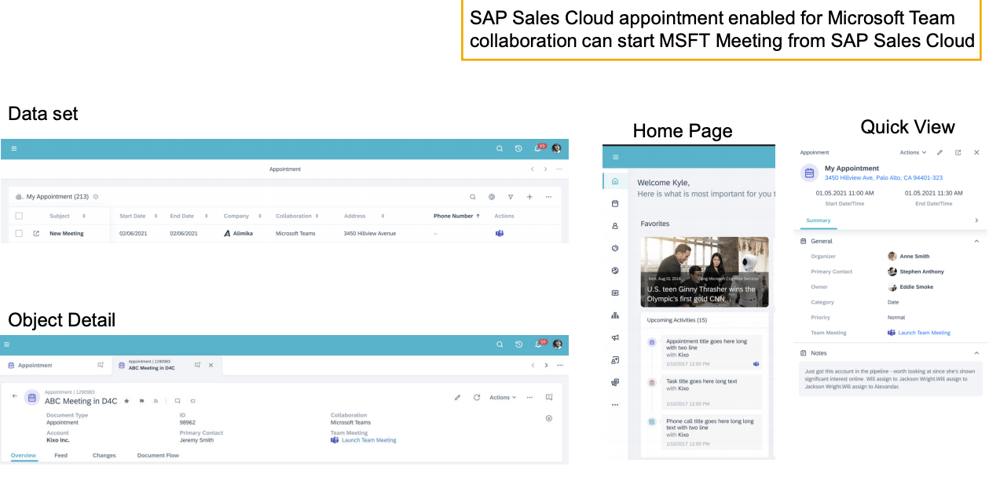This screenshot has height=481, width=1000.
Task: Click the Home icon in the Home Page sidebar
Action: point(615,181)
